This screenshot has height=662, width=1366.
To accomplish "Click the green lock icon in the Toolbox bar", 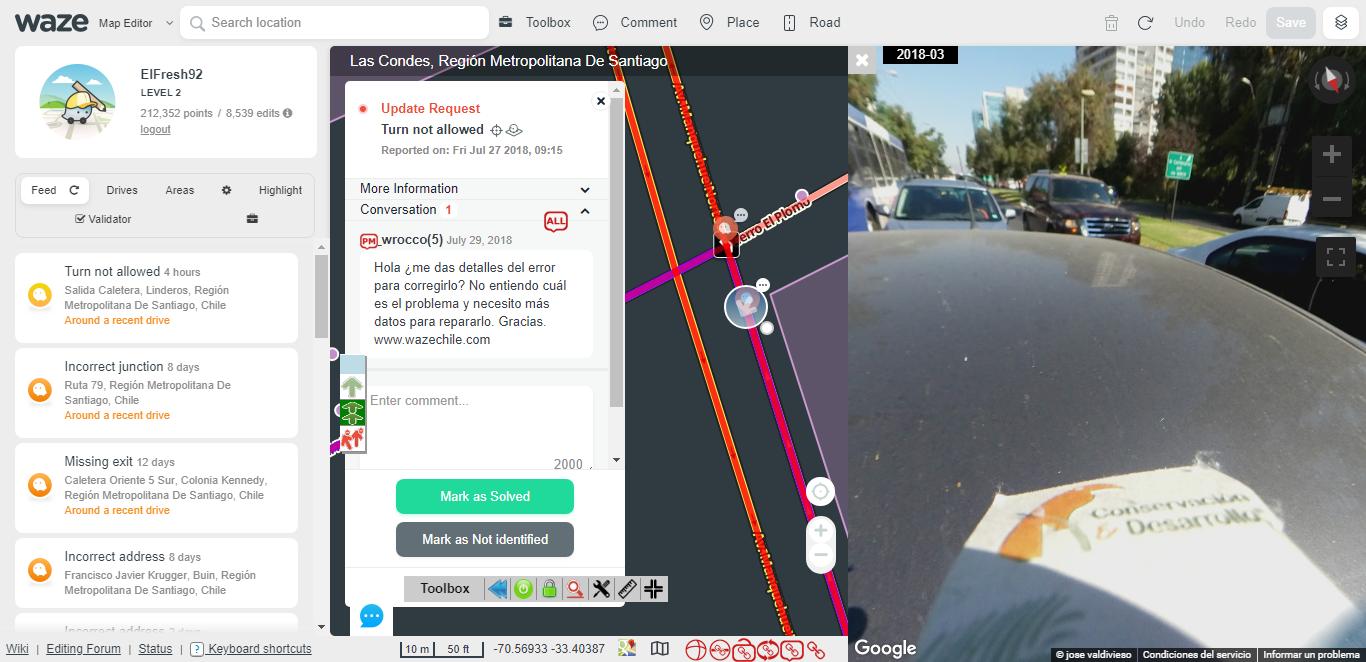I will [549, 589].
